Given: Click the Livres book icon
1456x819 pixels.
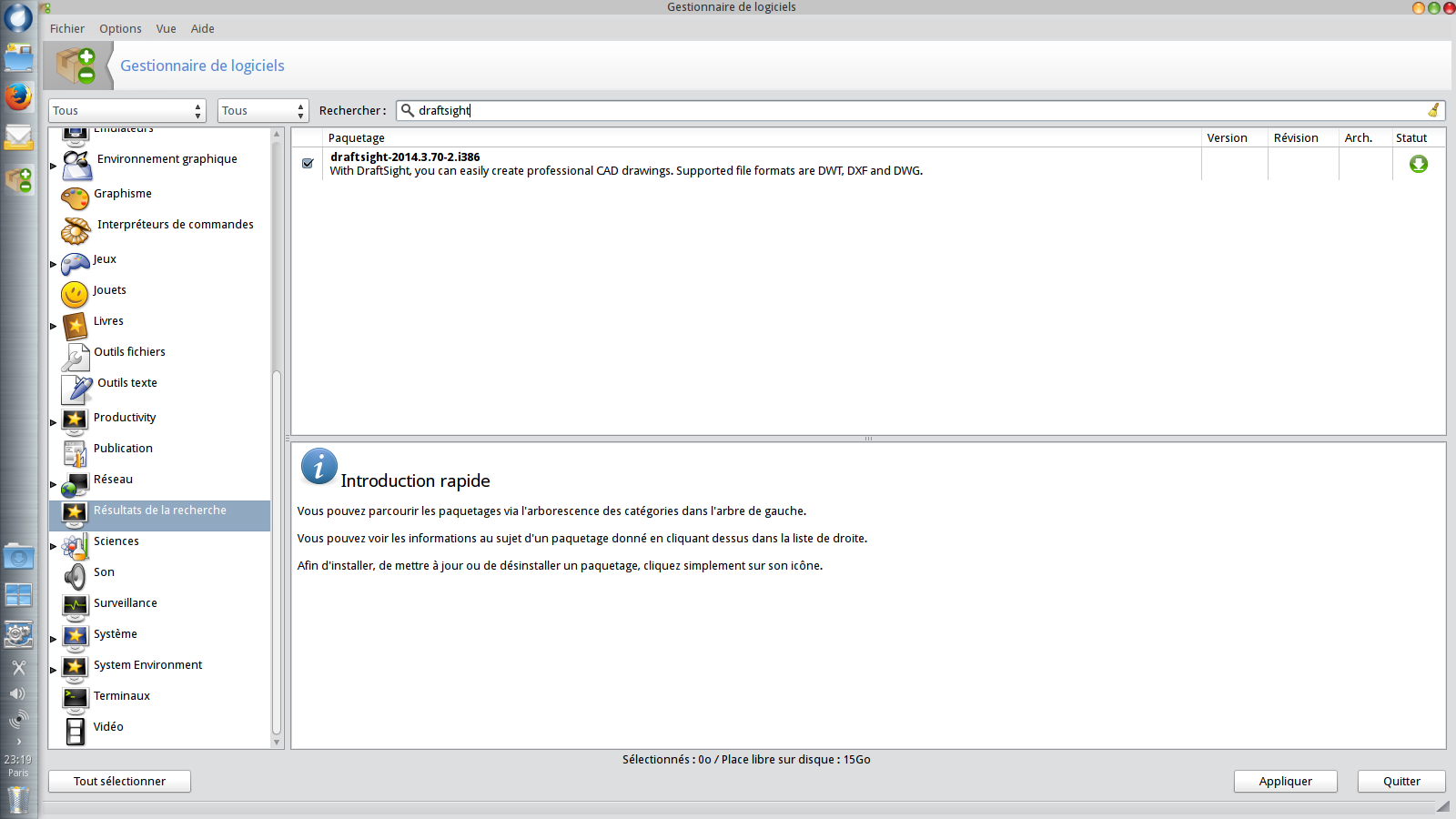Looking at the screenshot, I should (75, 325).
